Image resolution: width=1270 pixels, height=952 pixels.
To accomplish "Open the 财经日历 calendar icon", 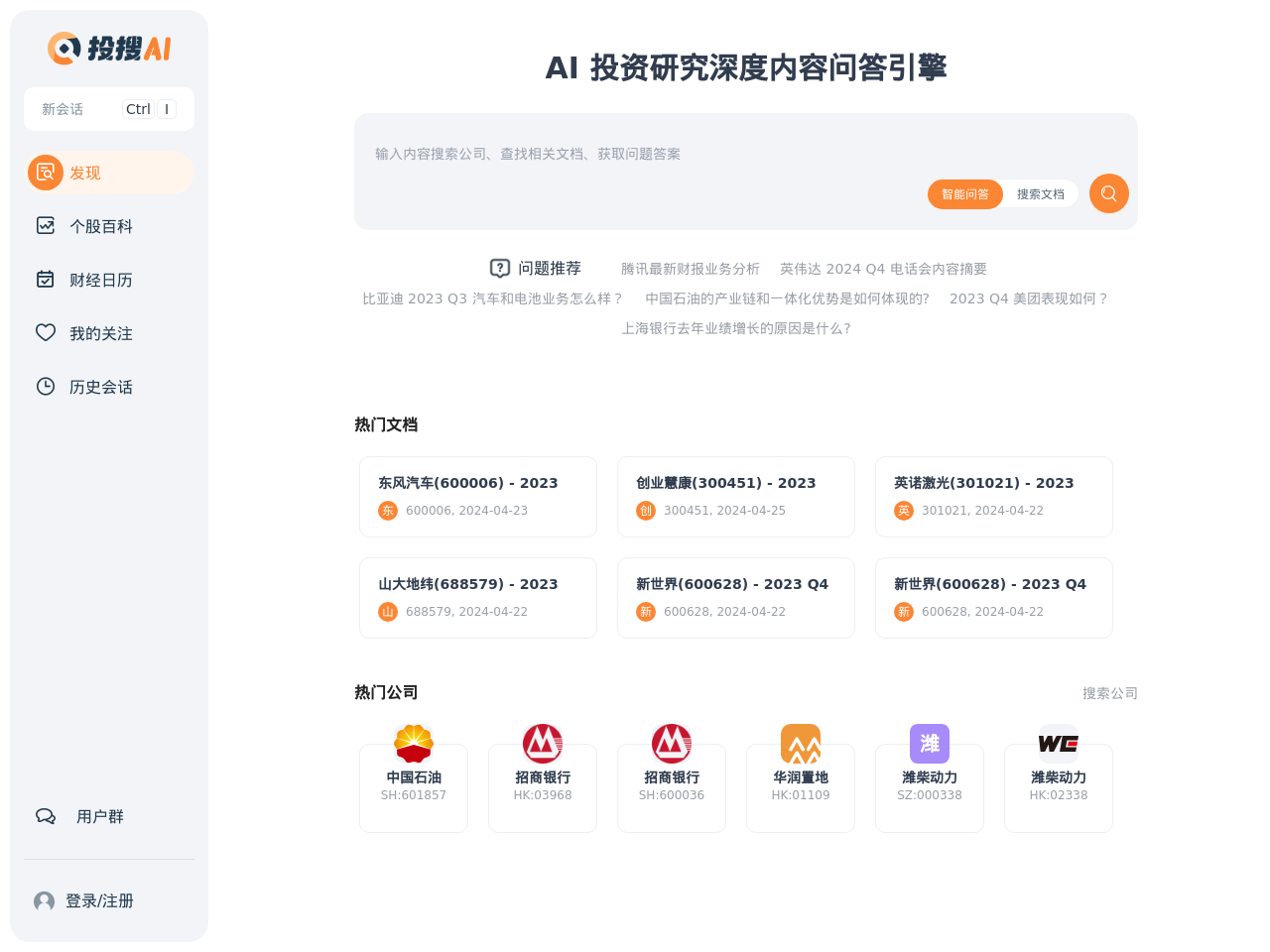I will pos(46,279).
